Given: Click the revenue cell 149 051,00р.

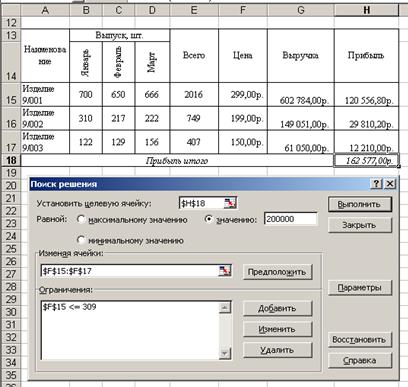Looking at the screenshot, I should (x=301, y=118).
